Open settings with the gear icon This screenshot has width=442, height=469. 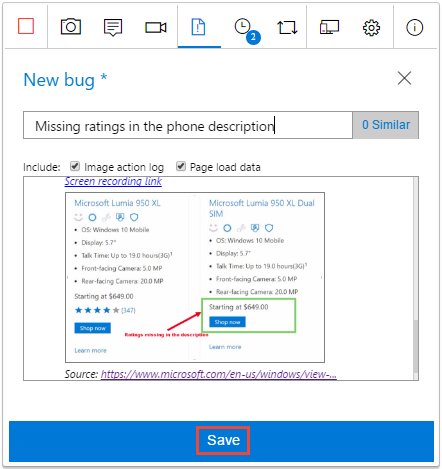pos(371,28)
